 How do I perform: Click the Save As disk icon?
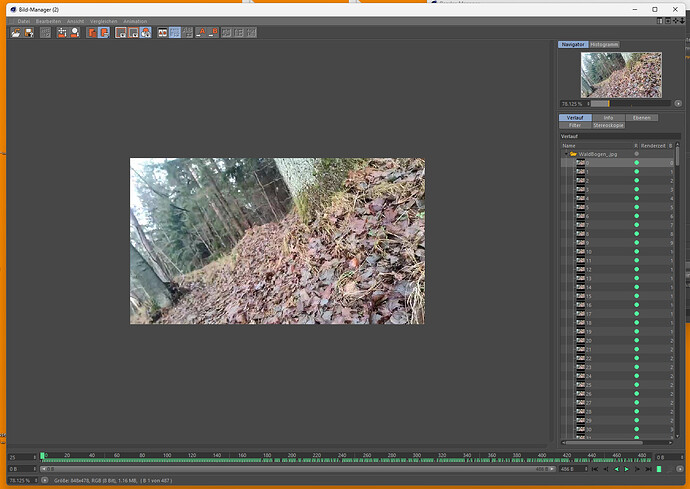pos(29,33)
